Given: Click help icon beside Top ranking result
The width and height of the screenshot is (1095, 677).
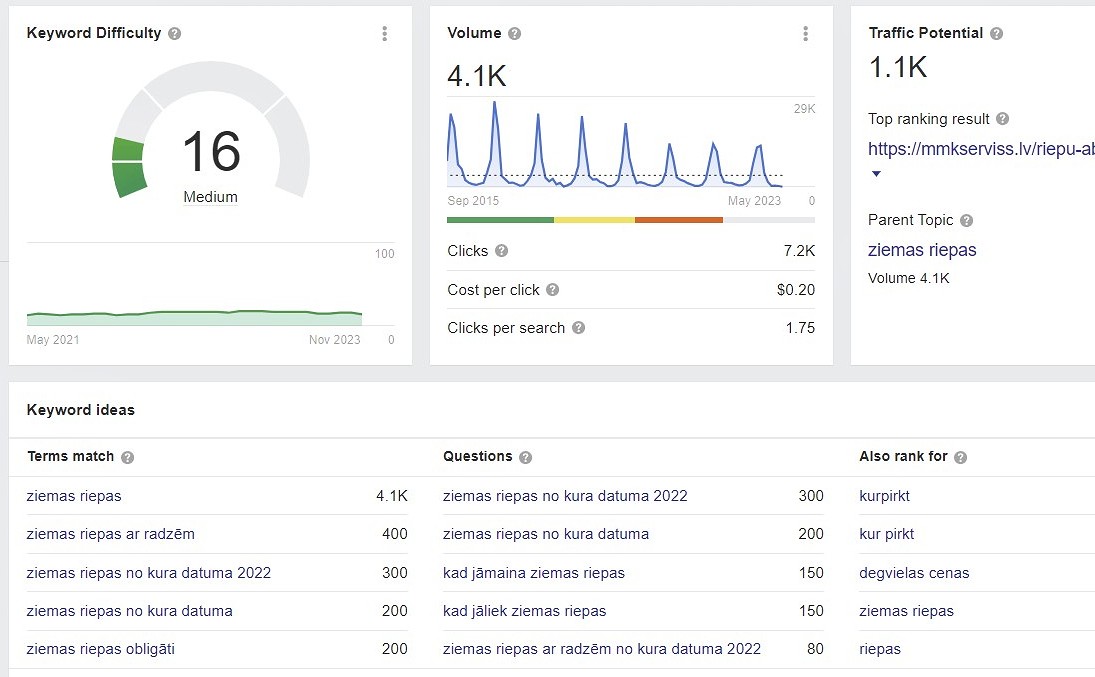Looking at the screenshot, I should [1003, 119].
